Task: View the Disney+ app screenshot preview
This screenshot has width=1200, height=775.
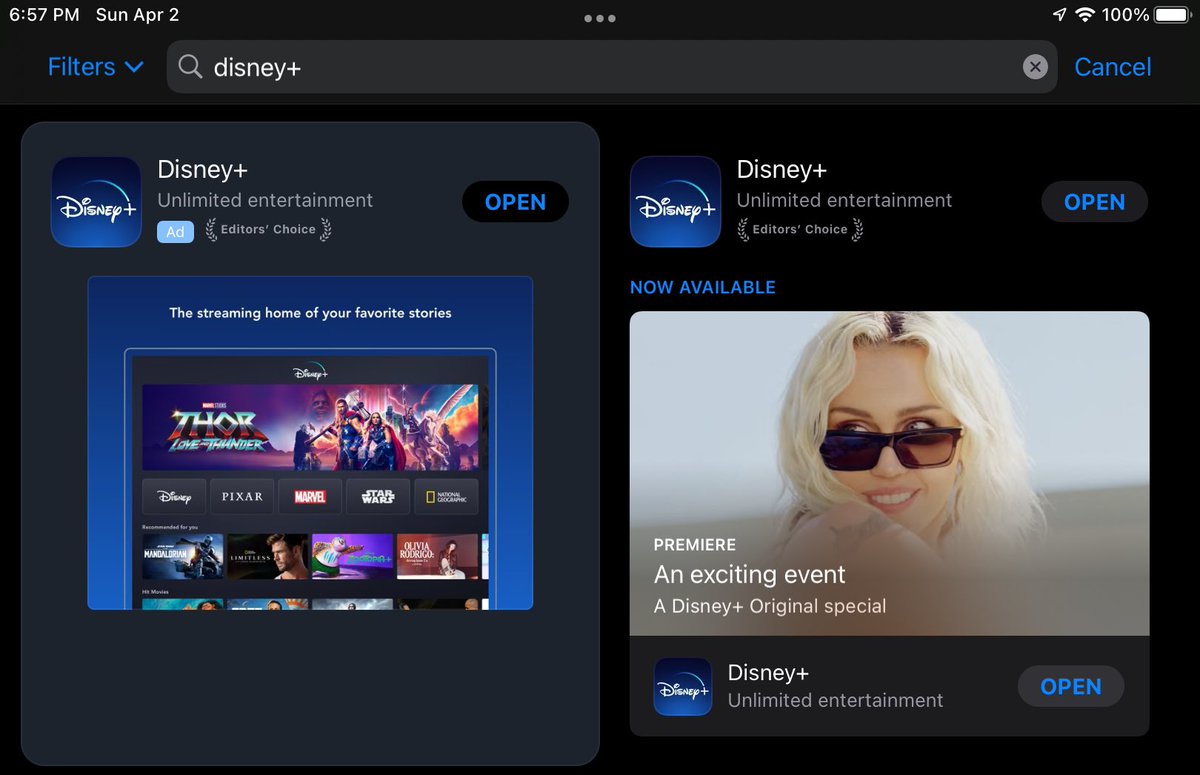Action: tap(310, 443)
